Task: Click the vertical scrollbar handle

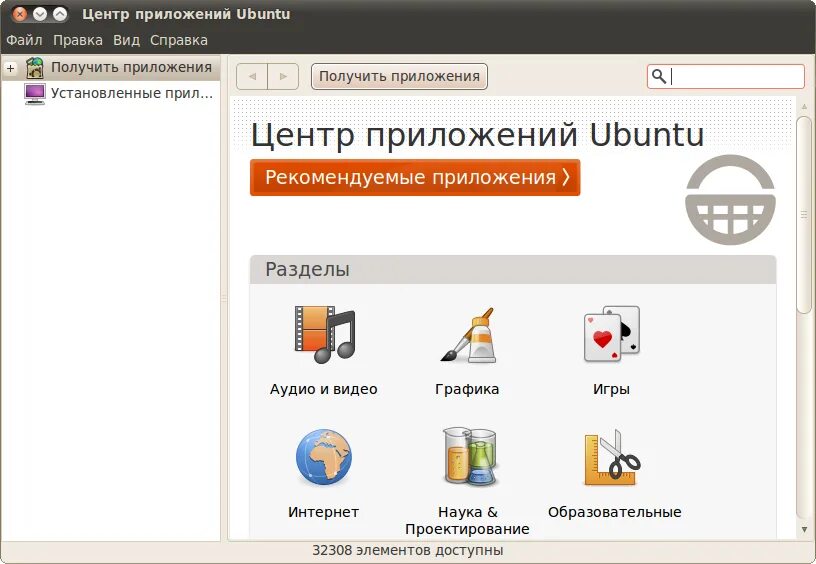Action: pos(804,215)
